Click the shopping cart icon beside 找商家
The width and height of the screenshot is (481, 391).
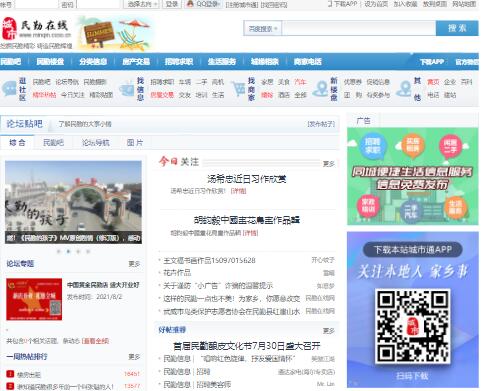pos(239,89)
